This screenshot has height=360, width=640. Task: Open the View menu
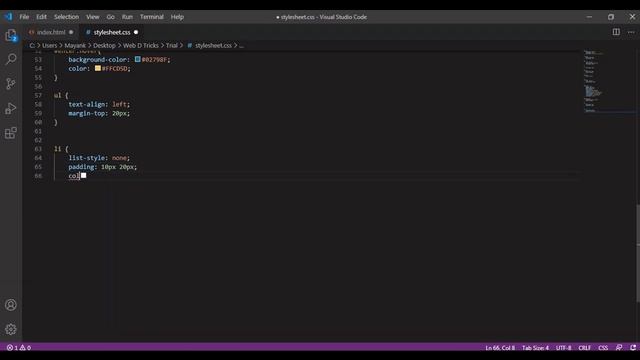(93, 17)
